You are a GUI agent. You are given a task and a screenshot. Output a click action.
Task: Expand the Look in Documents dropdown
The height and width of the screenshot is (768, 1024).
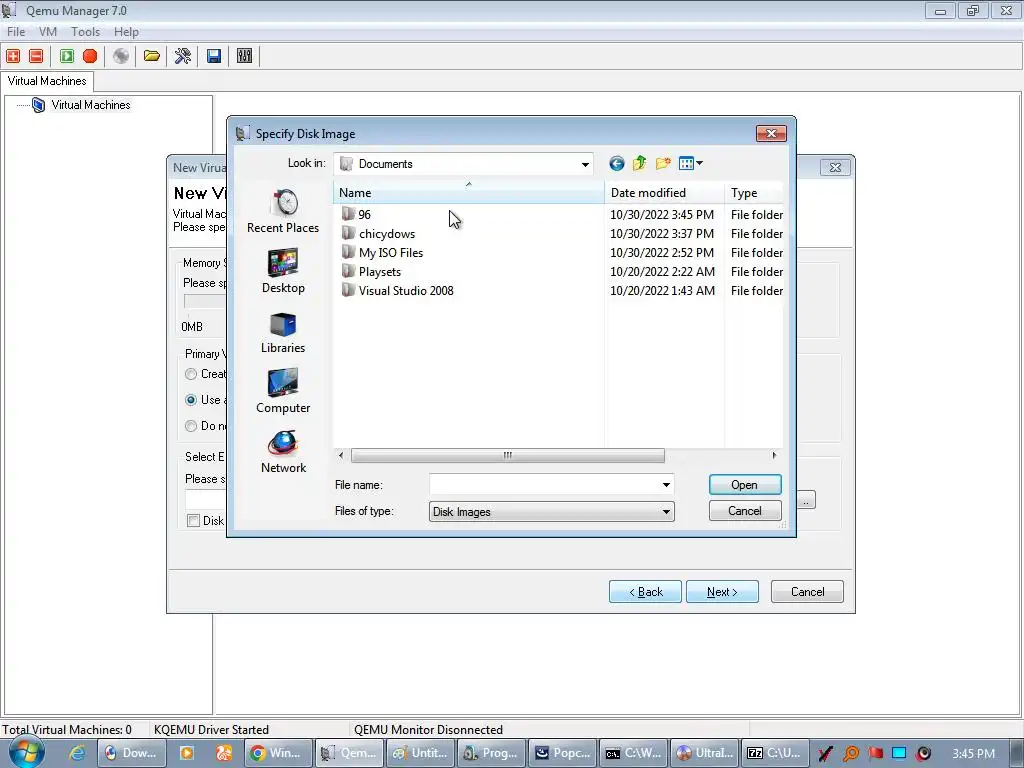(585, 164)
